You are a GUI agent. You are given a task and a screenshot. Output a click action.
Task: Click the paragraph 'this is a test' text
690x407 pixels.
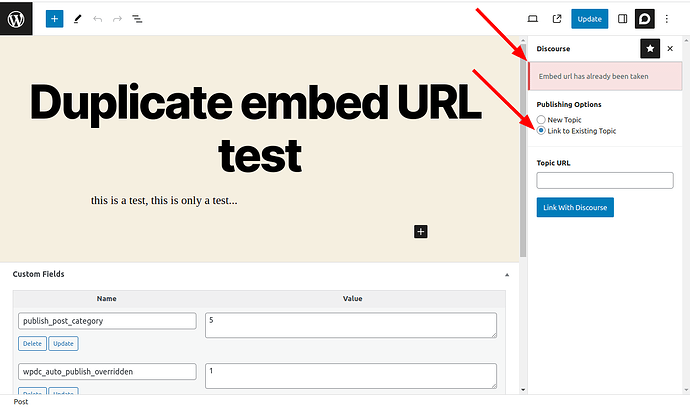pyautogui.click(x=164, y=201)
